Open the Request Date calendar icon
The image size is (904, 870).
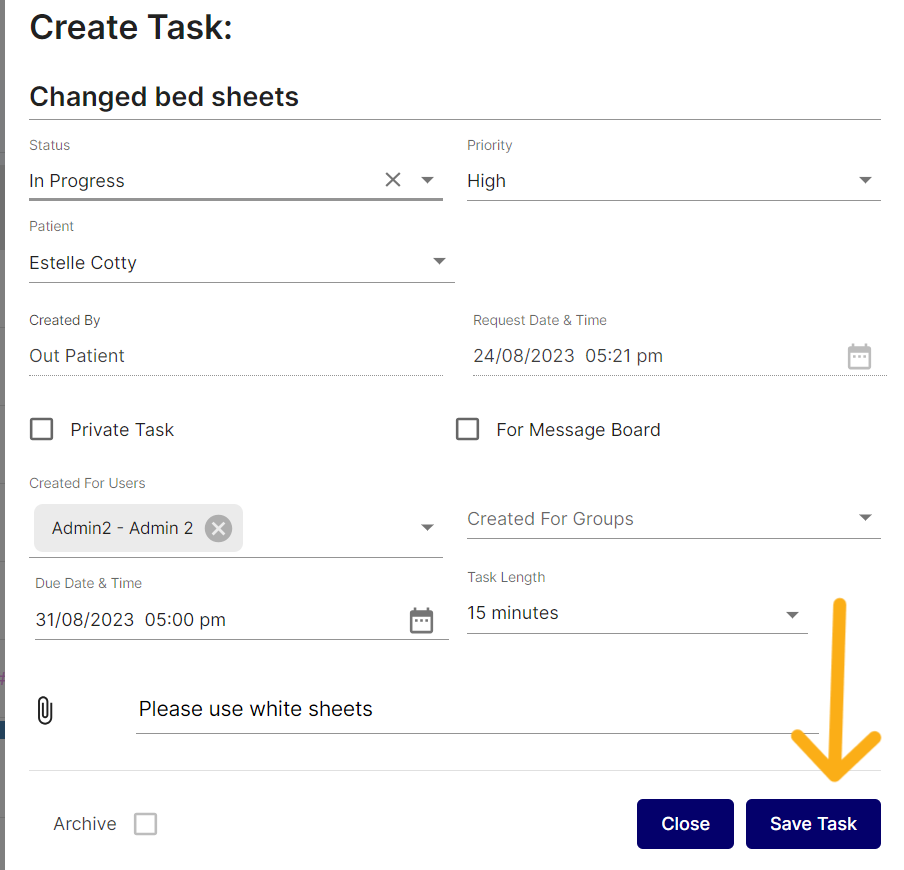[x=859, y=357]
